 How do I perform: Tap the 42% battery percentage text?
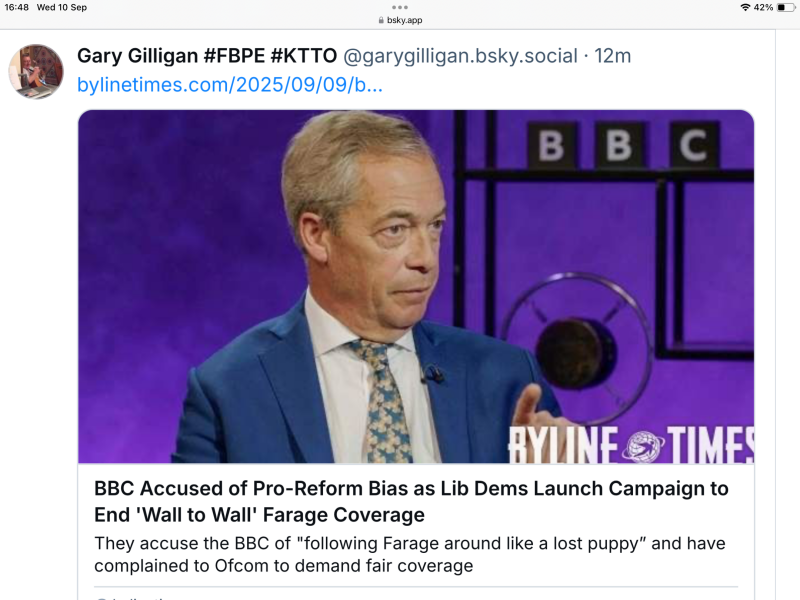763,8
